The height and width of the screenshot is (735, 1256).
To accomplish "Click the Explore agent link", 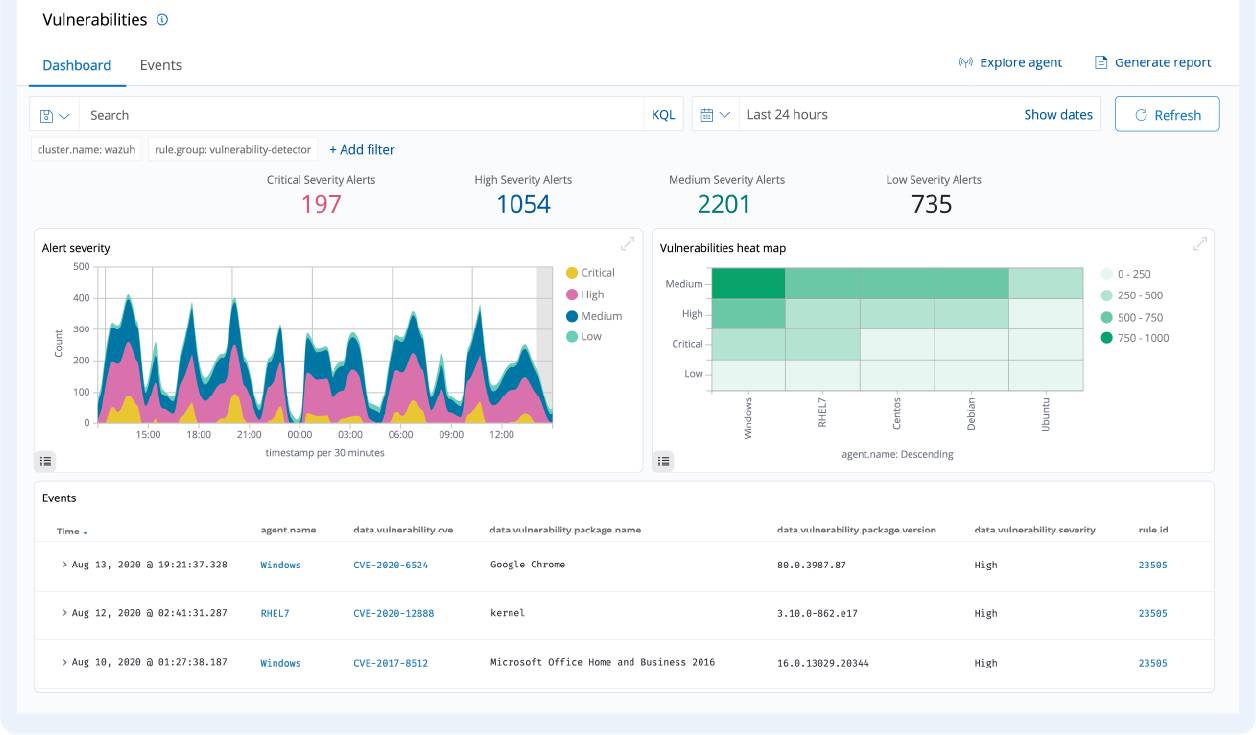I will click(x=1010, y=62).
